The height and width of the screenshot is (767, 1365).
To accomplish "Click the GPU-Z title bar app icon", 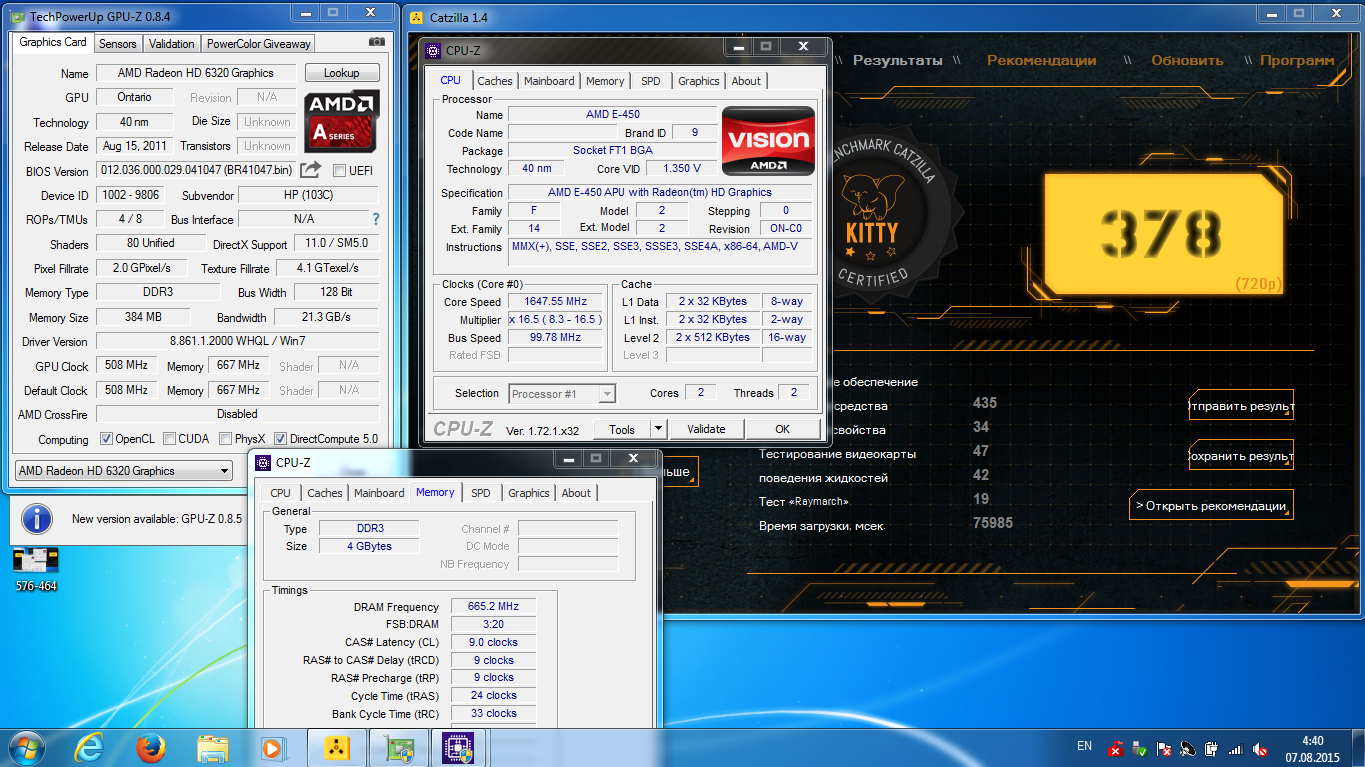I will 18,17.
